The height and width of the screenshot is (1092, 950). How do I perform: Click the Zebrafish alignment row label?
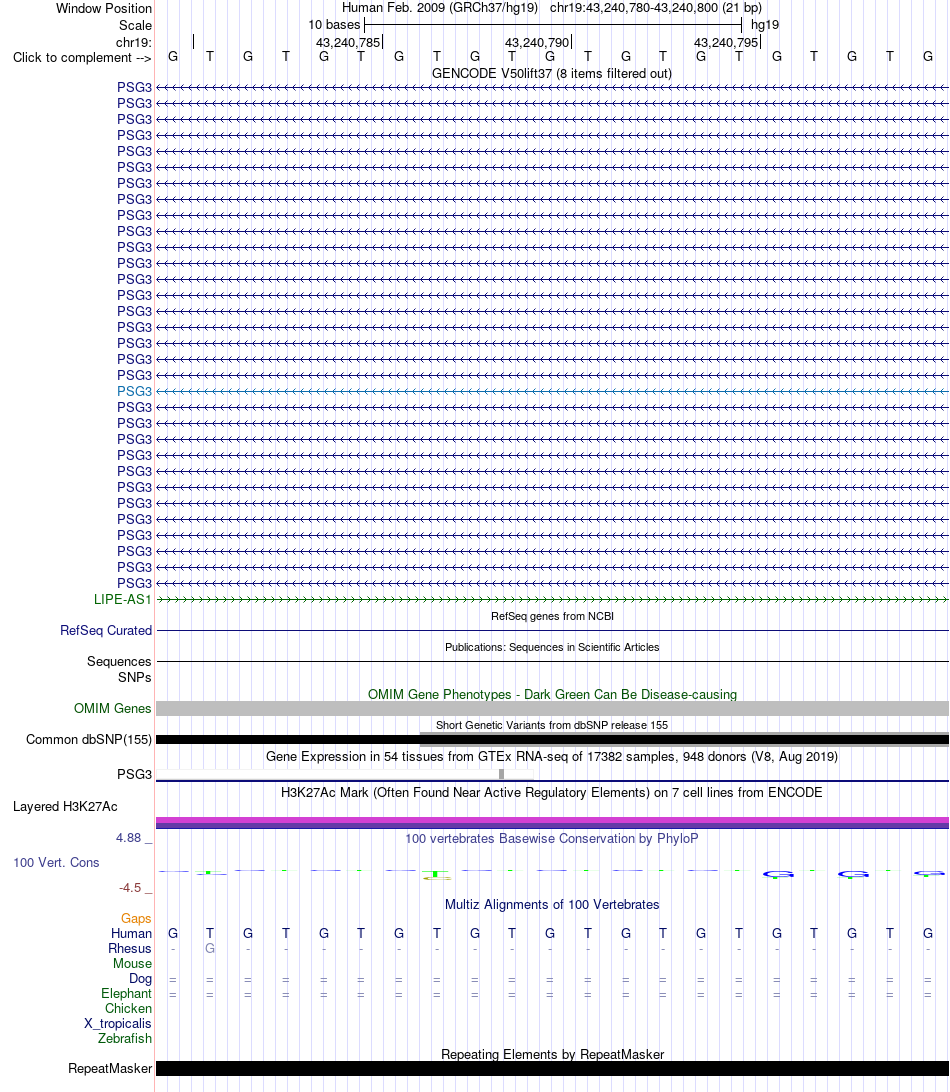click(x=125, y=1038)
